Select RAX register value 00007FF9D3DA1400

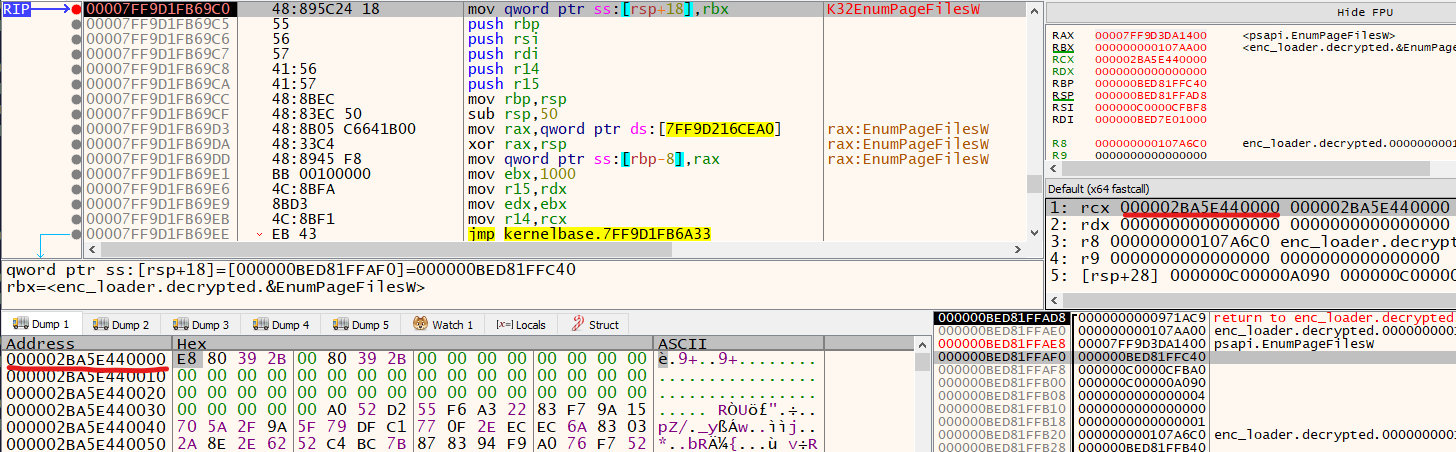point(1151,34)
